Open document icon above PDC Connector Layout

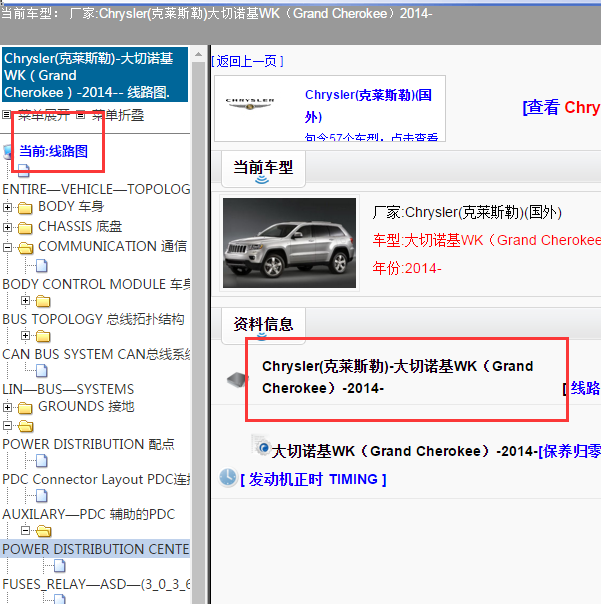(42, 460)
